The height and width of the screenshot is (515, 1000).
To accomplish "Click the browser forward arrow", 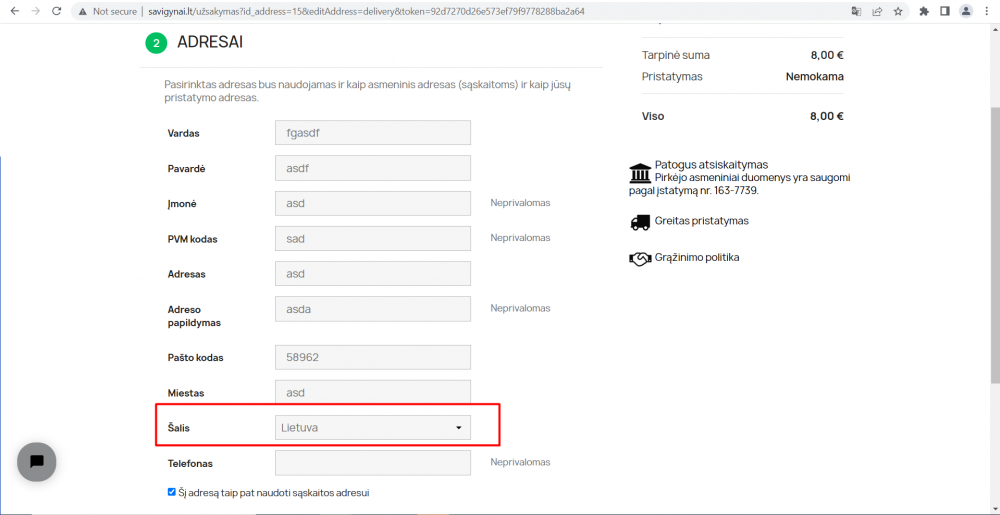I will click(x=36, y=11).
